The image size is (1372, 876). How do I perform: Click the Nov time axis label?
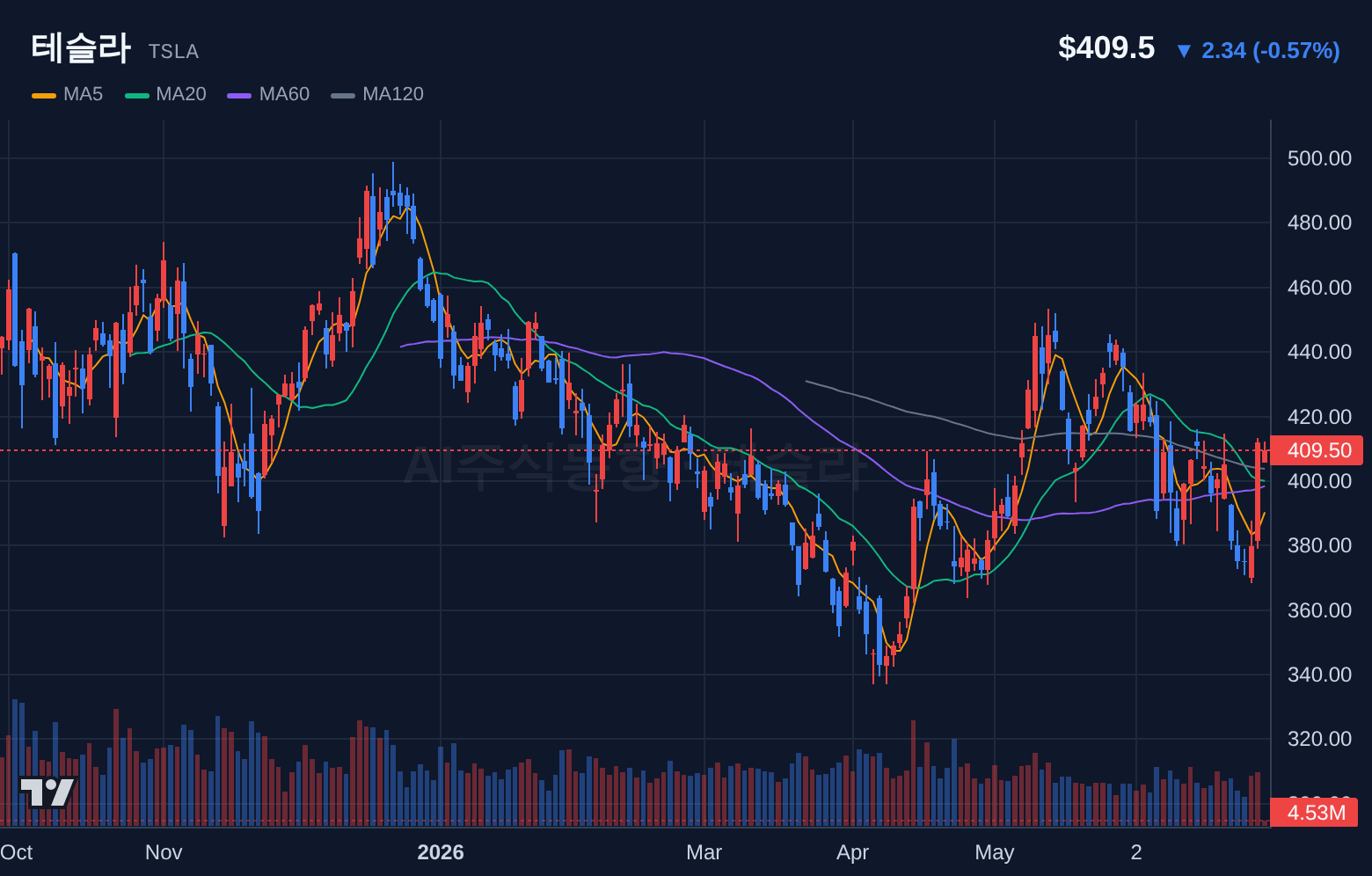click(164, 852)
